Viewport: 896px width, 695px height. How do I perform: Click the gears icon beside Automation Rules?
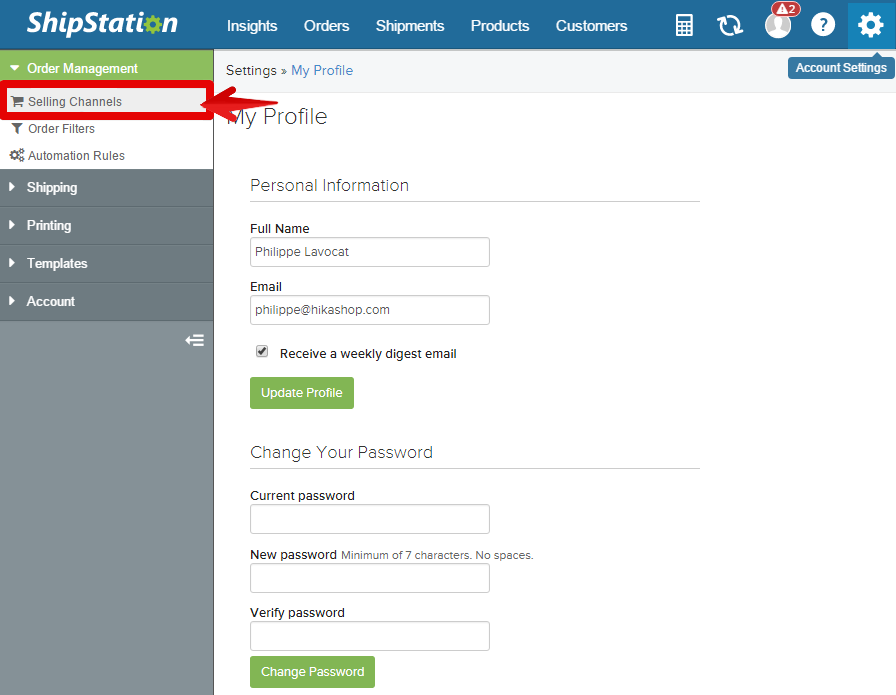[17, 155]
